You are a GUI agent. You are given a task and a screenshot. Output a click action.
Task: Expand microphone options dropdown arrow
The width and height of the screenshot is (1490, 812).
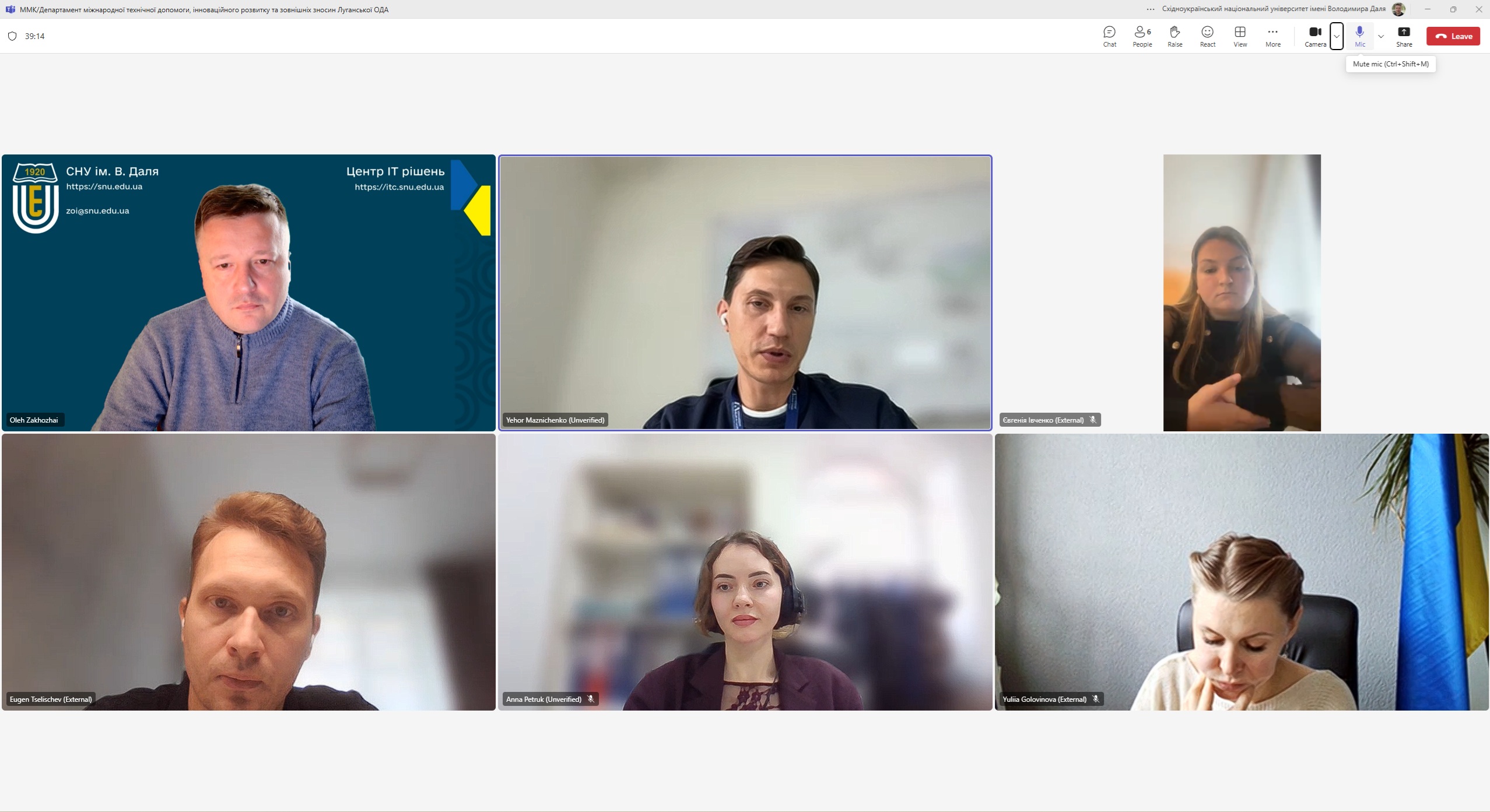[x=1380, y=36]
